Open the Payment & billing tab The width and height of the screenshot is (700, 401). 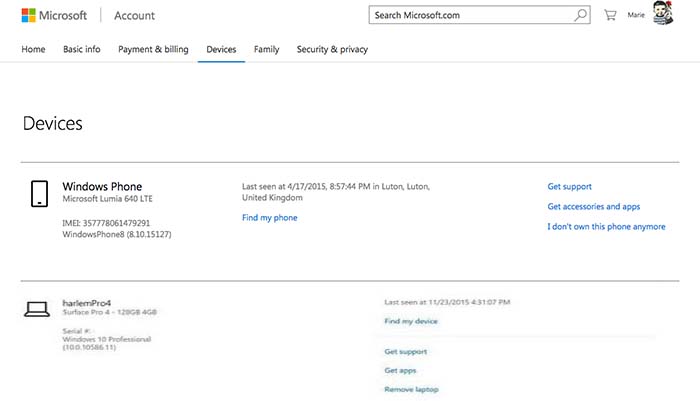[153, 49]
